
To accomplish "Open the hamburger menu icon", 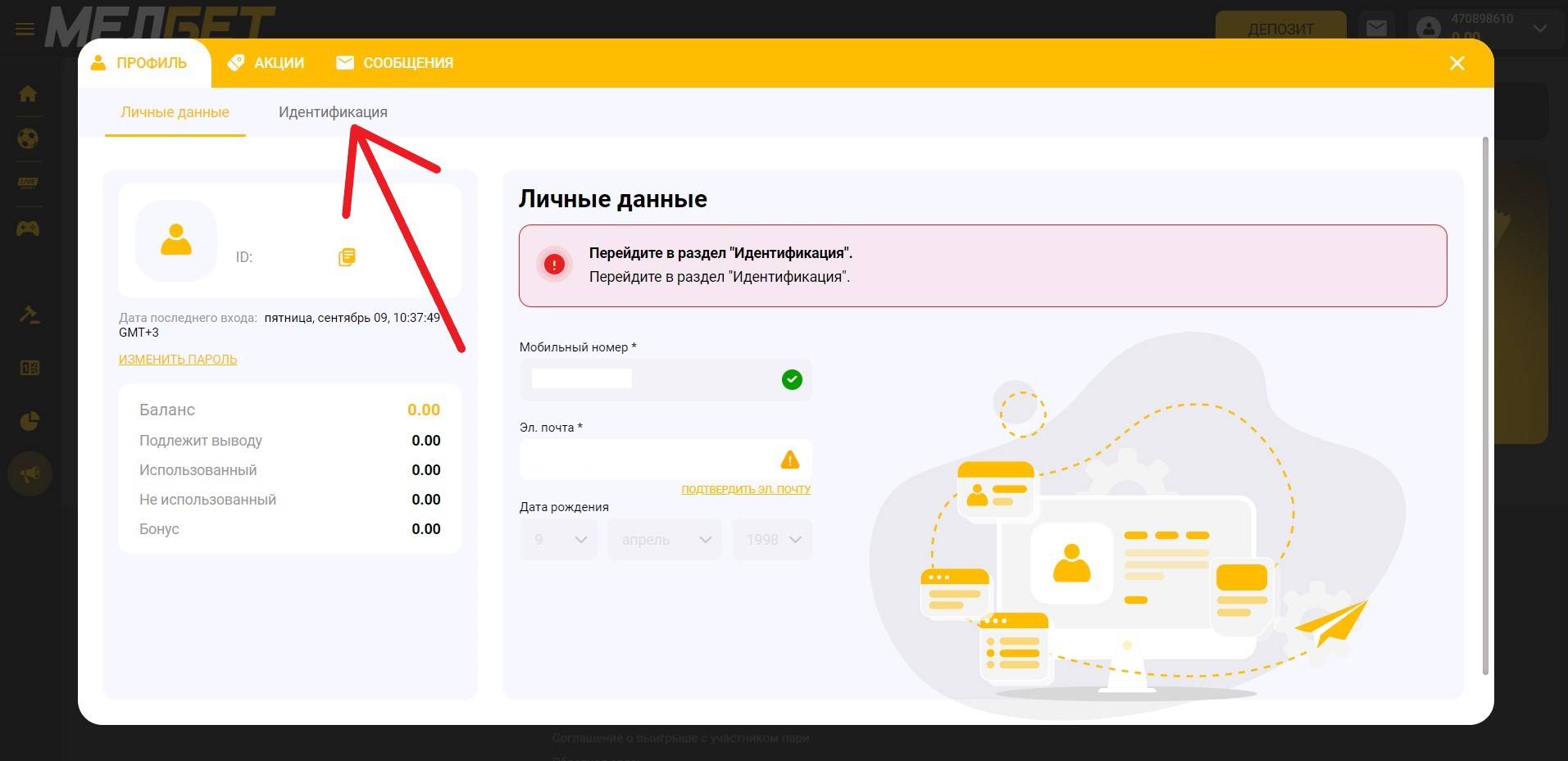I will coord(25,29).
